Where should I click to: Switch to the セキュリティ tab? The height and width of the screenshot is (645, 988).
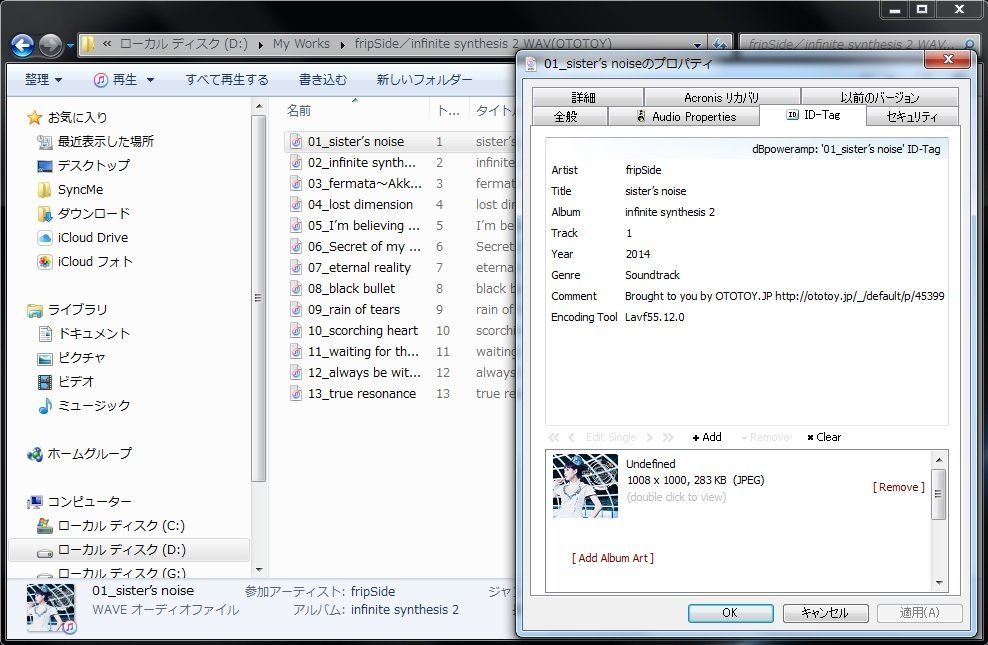point(911,117)
